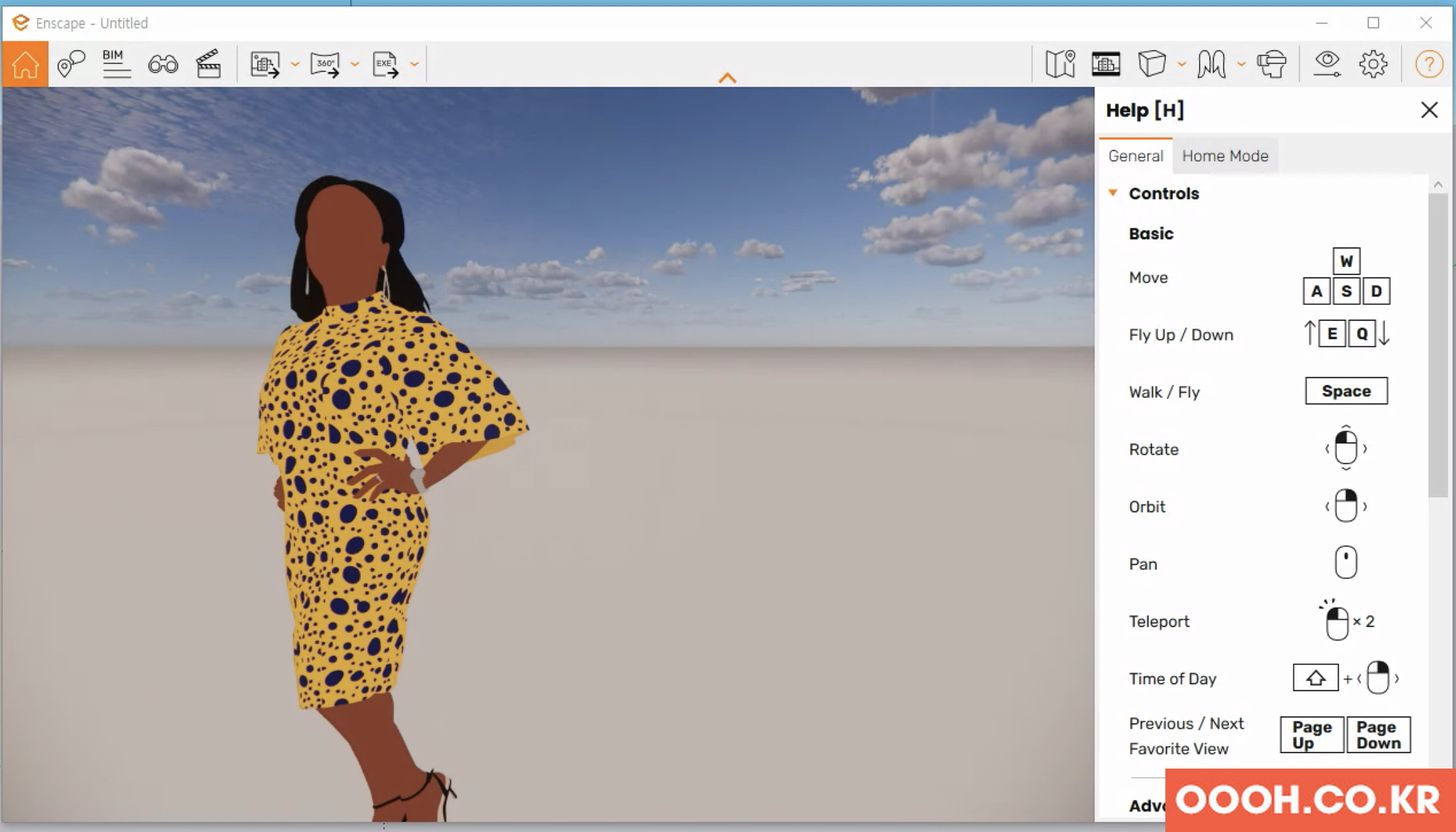Switch to the Home Mode tab

point(1225,156)
